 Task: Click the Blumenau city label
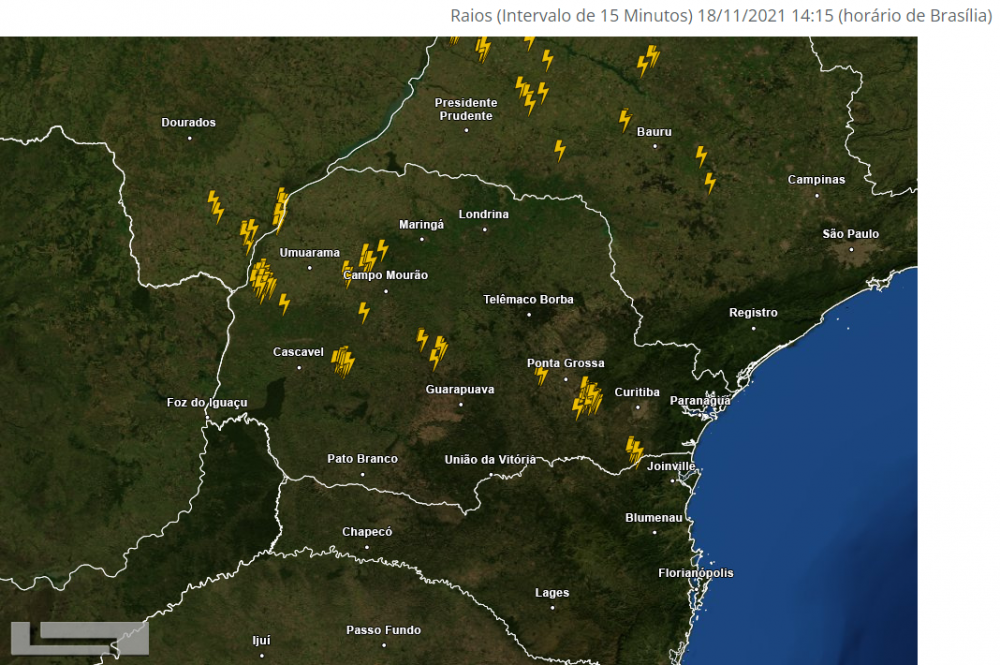tap(654, 518)
